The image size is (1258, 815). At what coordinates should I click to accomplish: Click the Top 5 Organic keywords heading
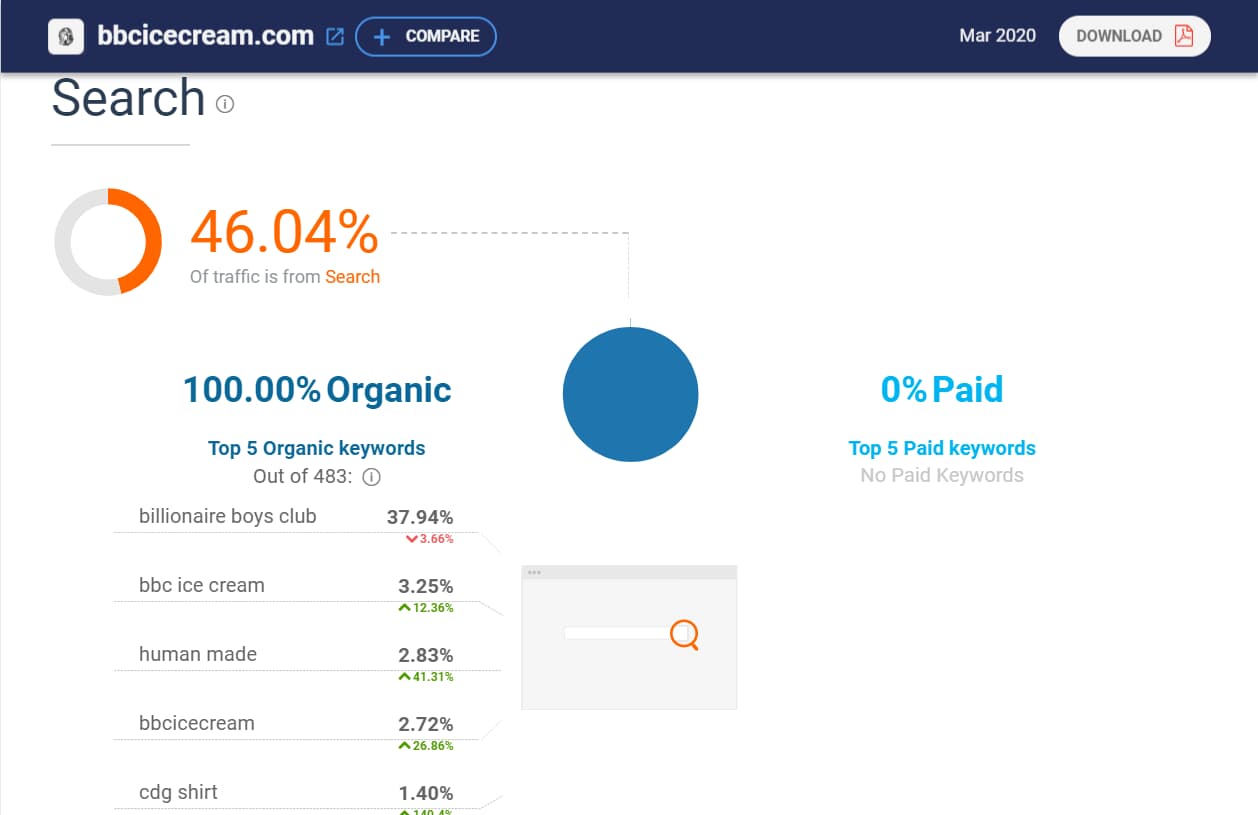pos(317,448)
